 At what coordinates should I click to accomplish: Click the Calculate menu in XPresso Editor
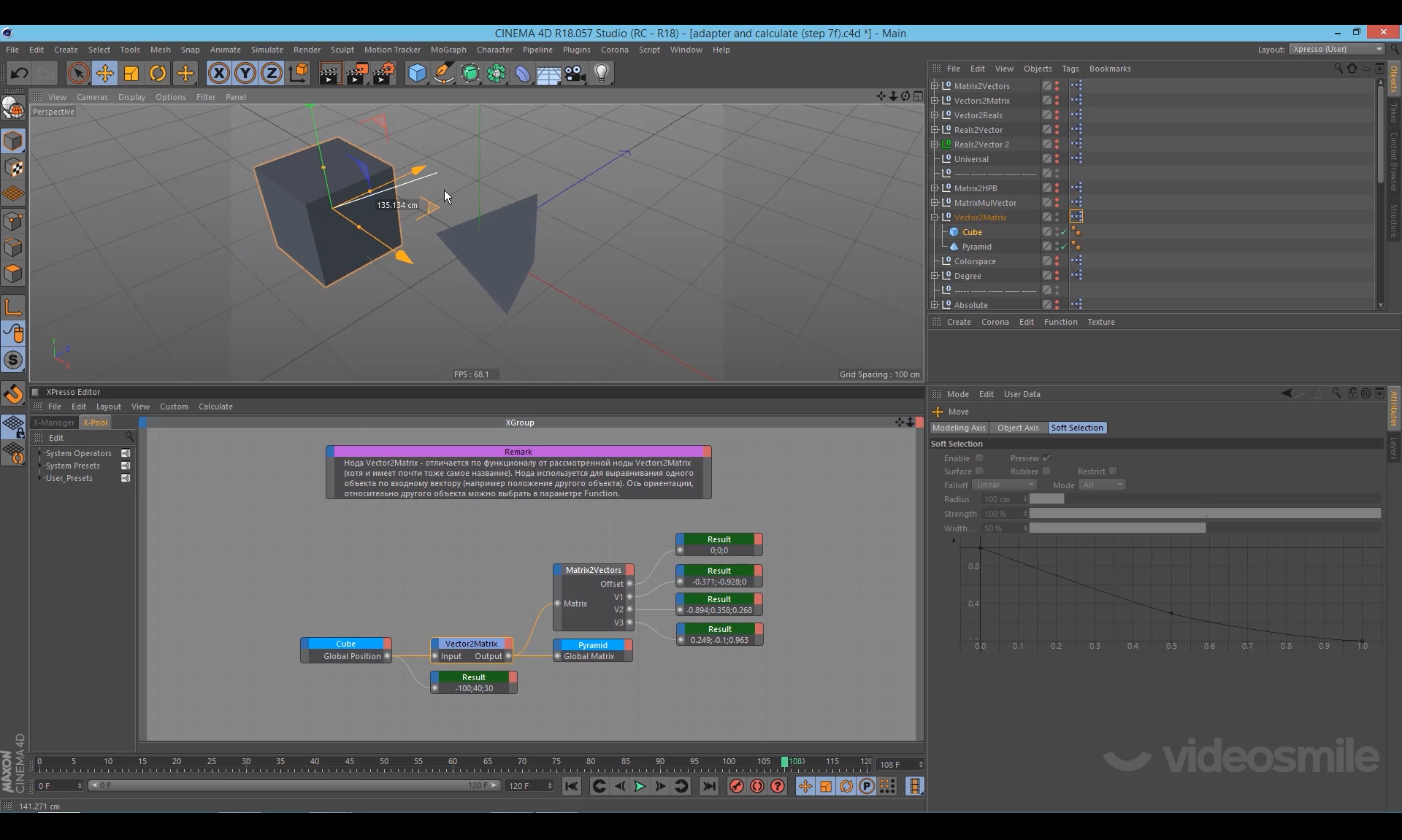tap(215, 406)
